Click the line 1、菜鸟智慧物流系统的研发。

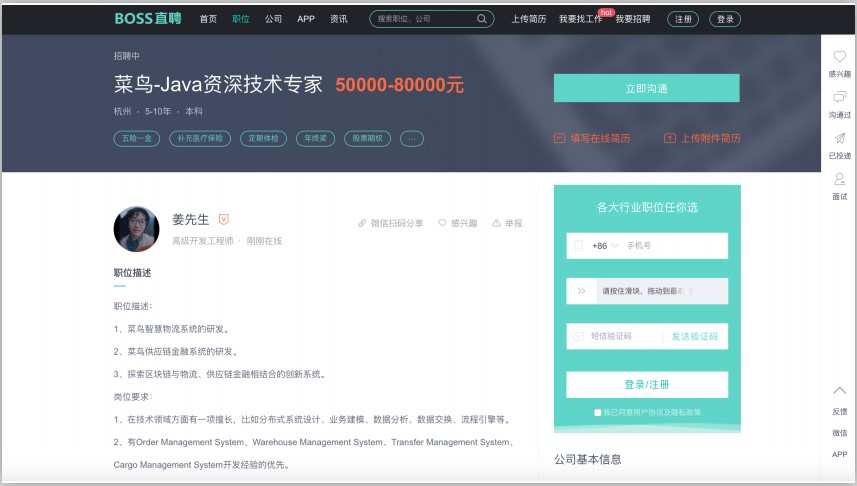[x=172, y=329]
